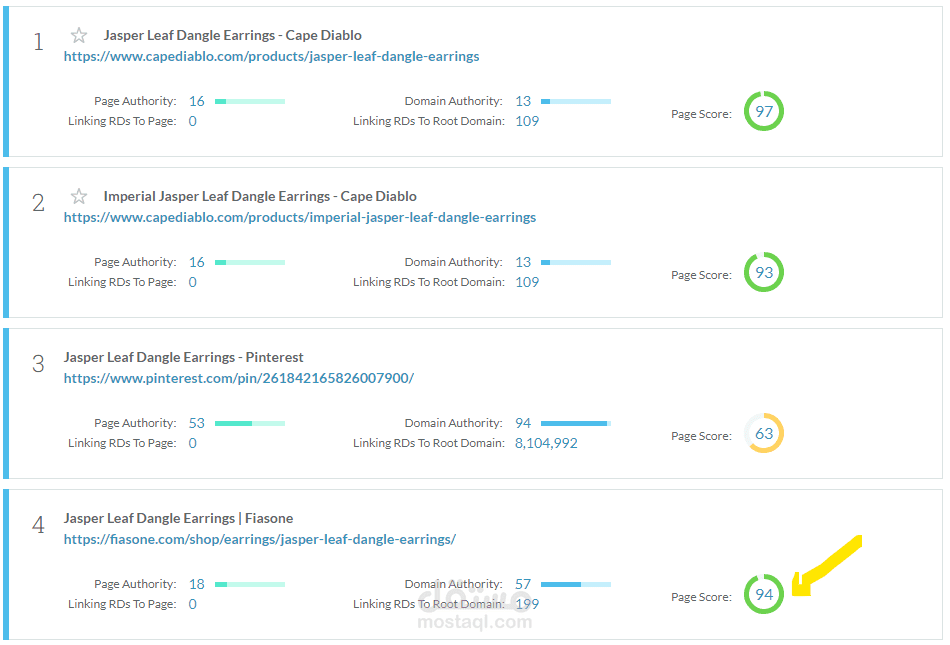
Task: Click Pinterest Domain Authority bar
Action: tap(575, 423)
